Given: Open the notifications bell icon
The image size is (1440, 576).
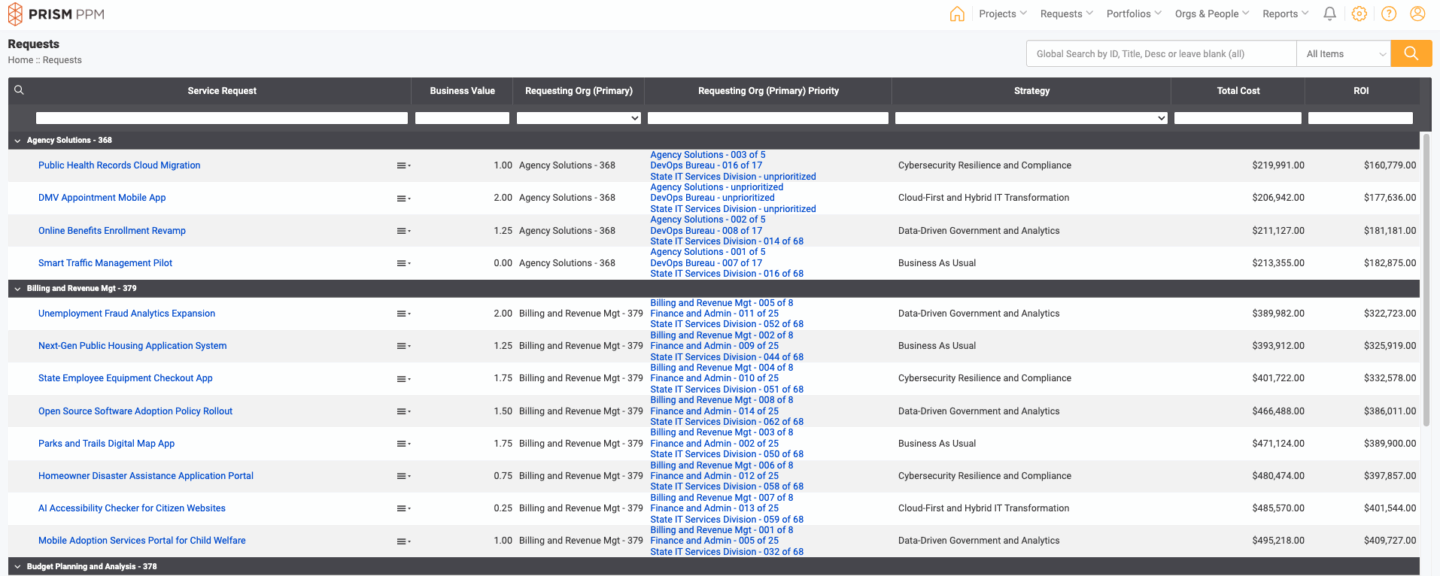Looking at the screenshot, I should pos(1329,14).
